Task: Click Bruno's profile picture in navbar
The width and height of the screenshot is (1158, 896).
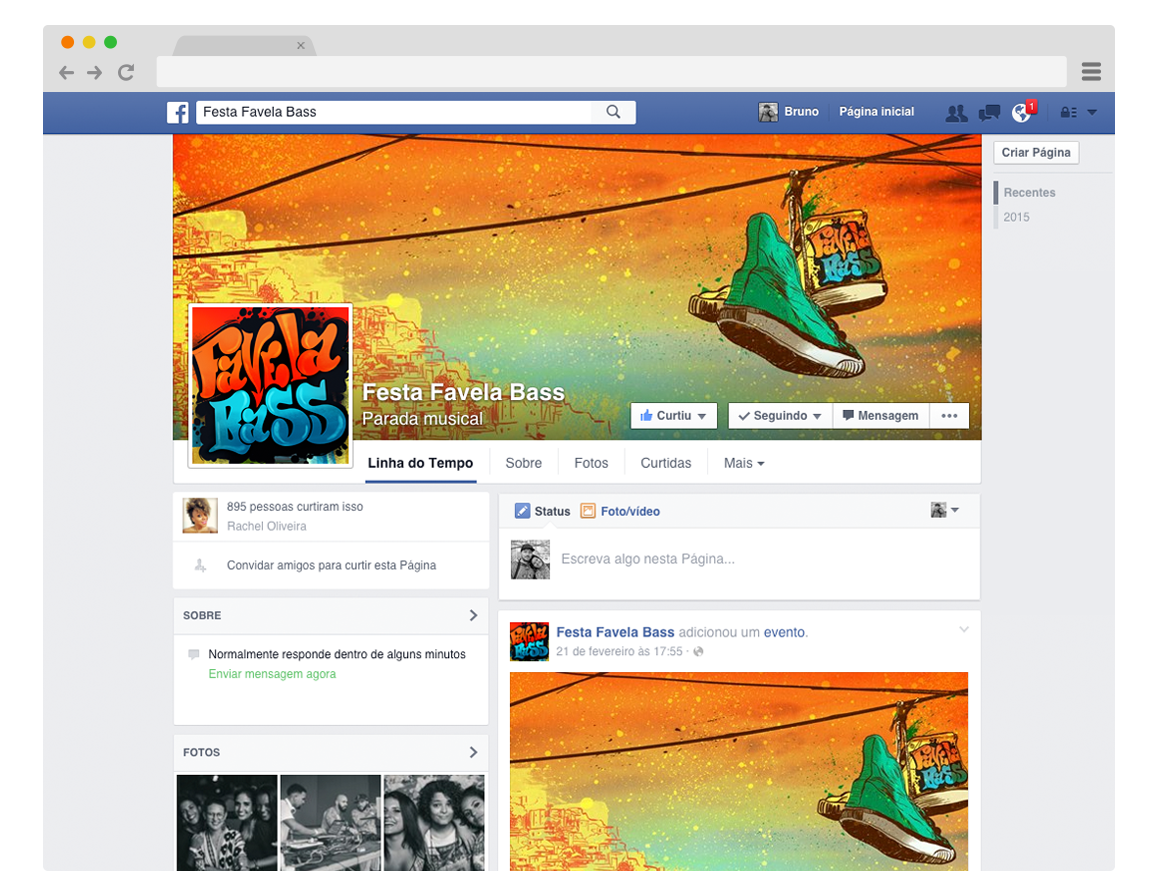Action: [x=768, y=112]
